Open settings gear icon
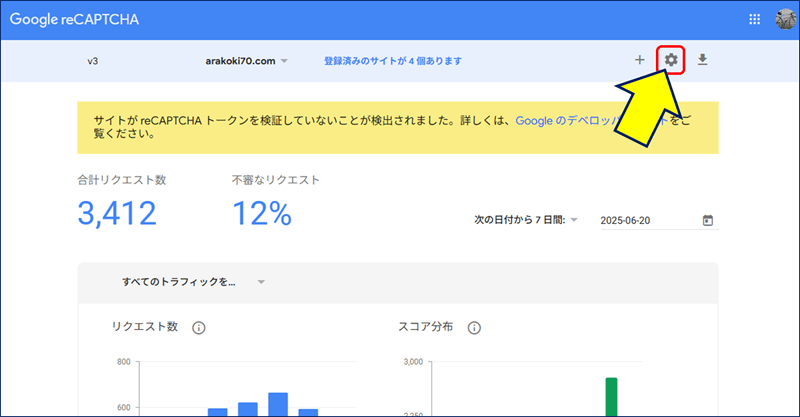The height and width of the screenshot is (417, 800). tap(670, 60)
